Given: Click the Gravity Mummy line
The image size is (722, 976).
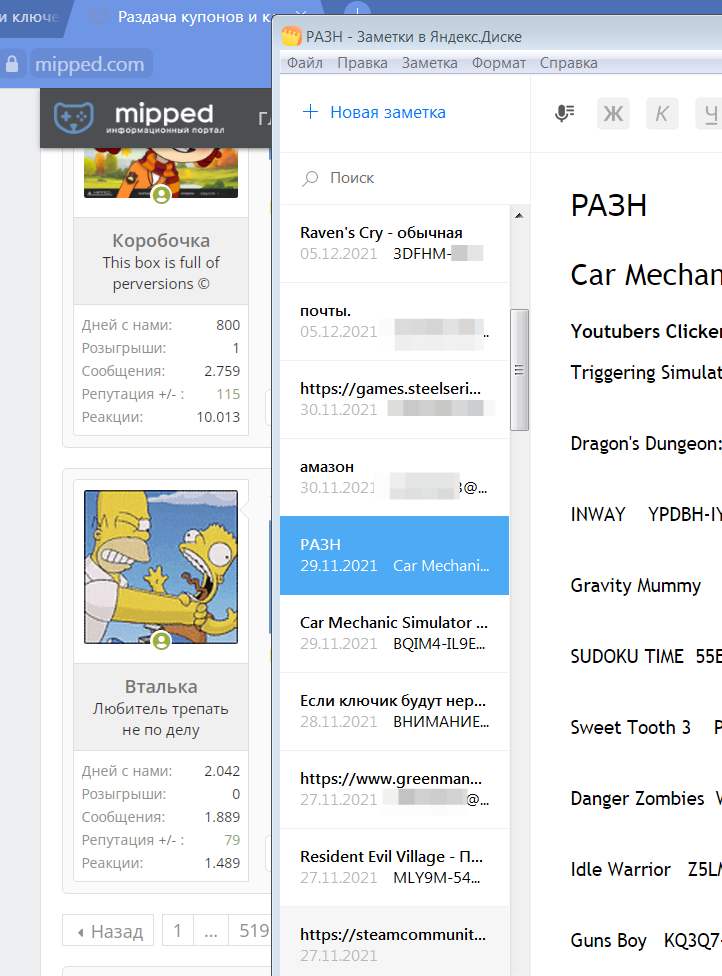Looking at the screenshot, I should click(x=635, y=586).
